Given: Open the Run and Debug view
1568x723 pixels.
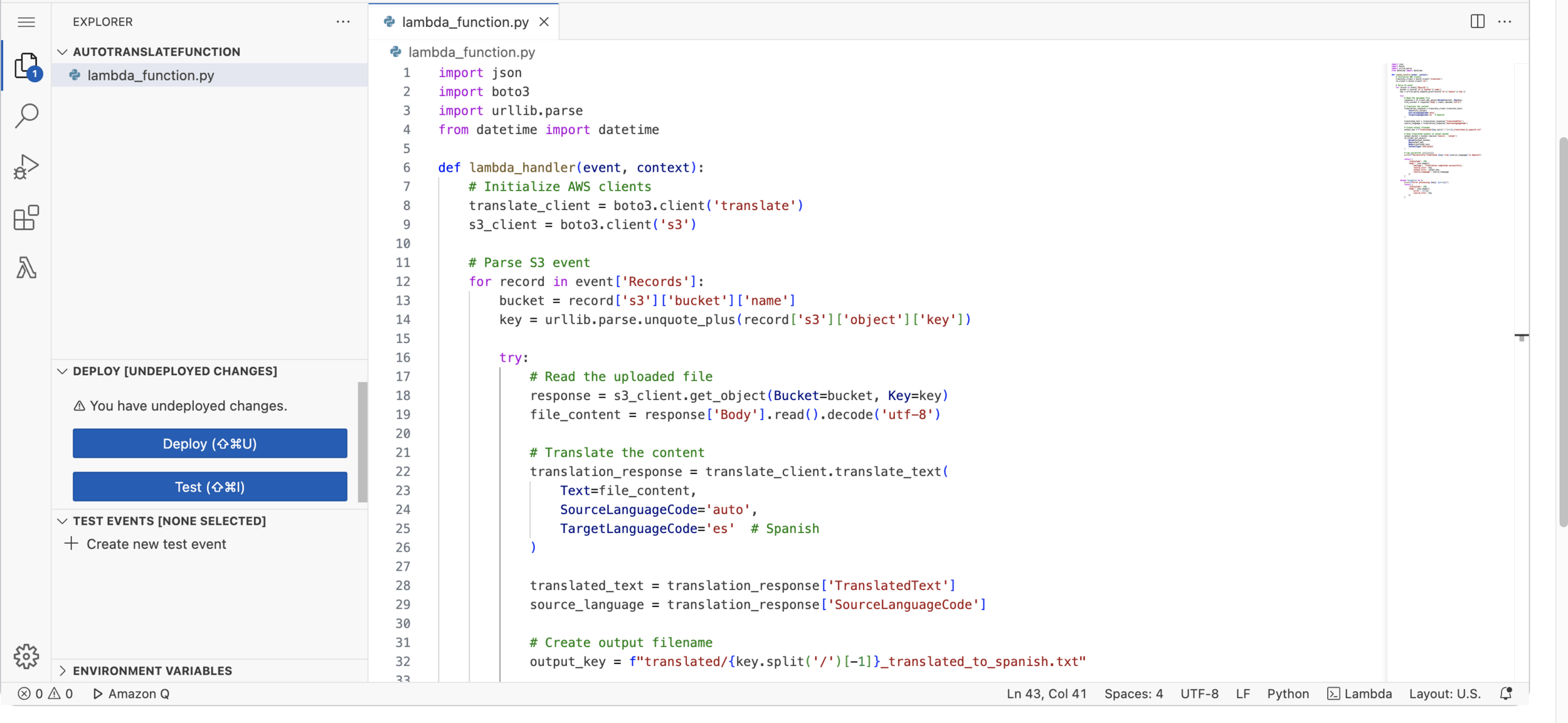Looking at the screenshot, I should (x=26, y=167).
